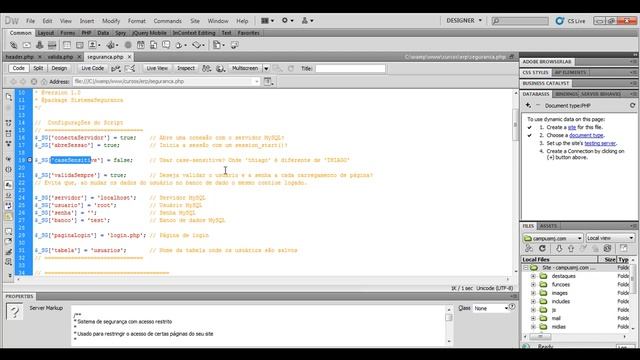Expand Files panel to show both sites
The width and height of the screenshot is (640, 360).
[624, 248]
